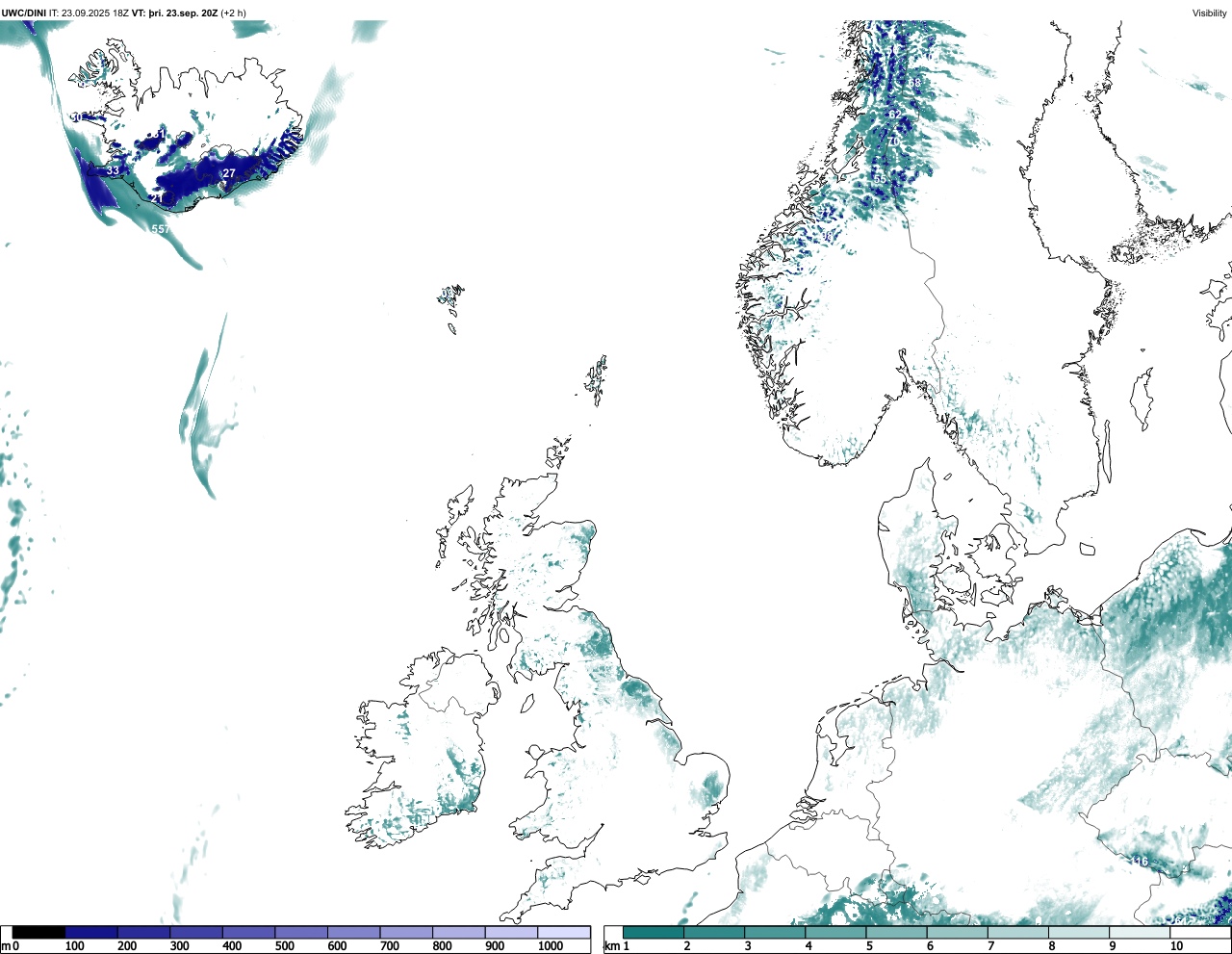Click the '70' visibility value over Norway
Screen dimensions: 1232x954
(x=893, y=142)
